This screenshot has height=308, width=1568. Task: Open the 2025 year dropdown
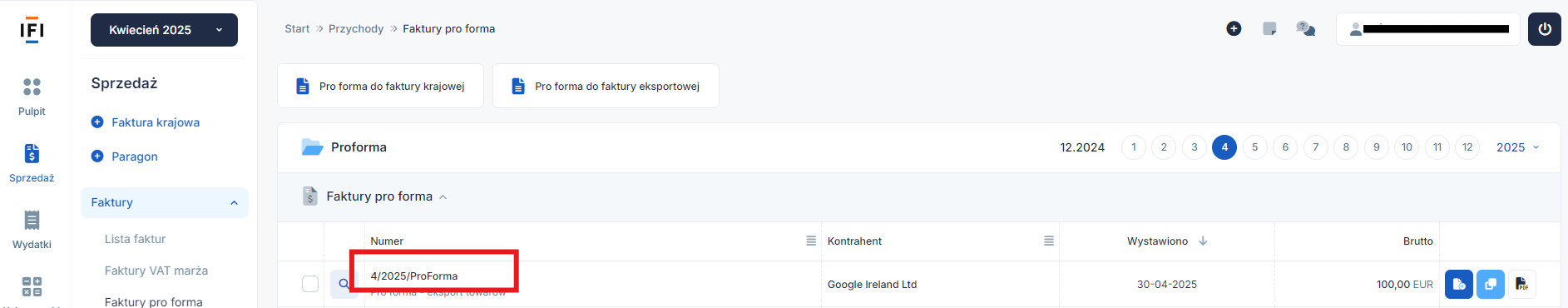(1518, 147)
